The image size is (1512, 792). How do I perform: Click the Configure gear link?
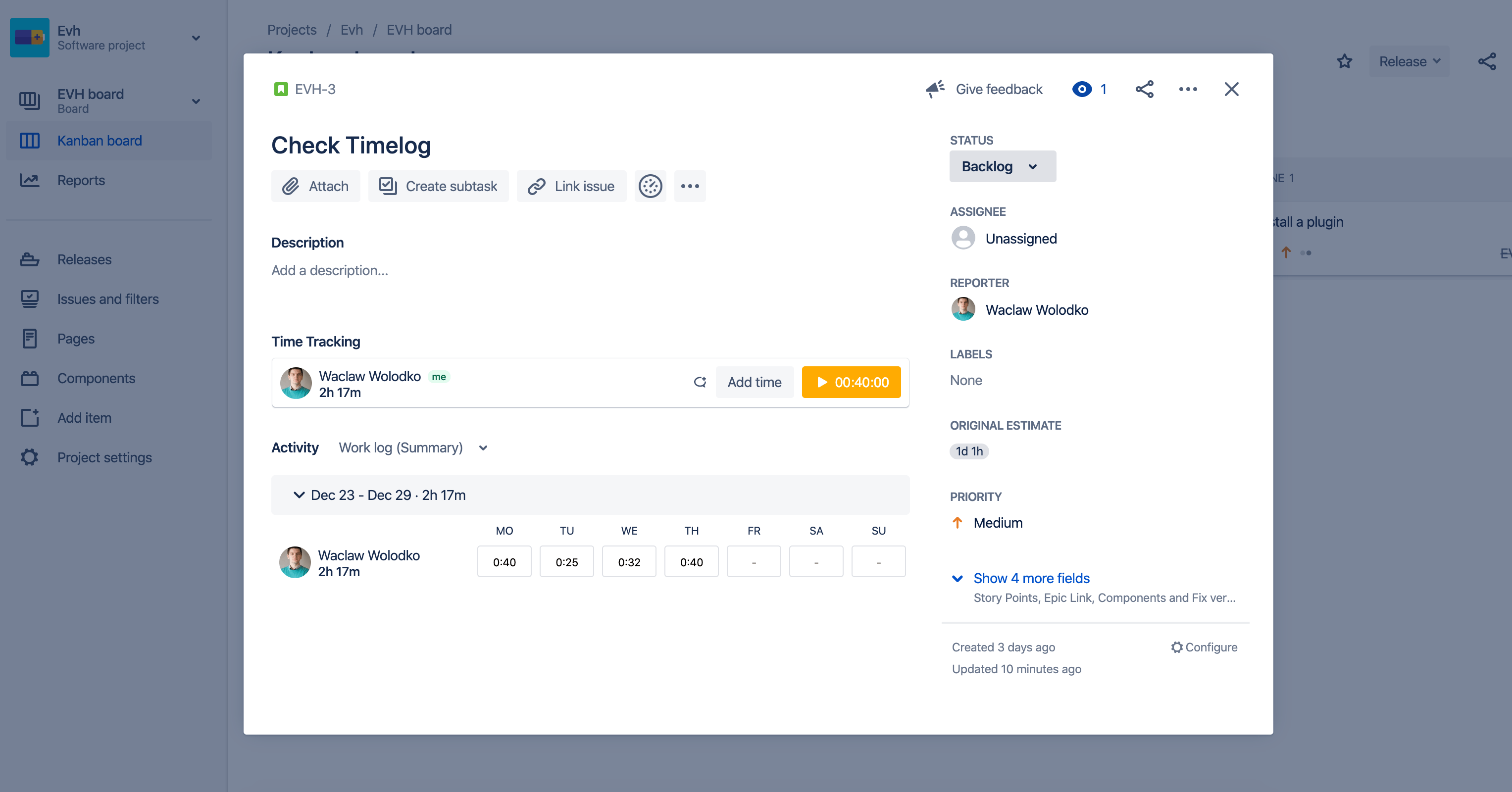[1204, 647]
